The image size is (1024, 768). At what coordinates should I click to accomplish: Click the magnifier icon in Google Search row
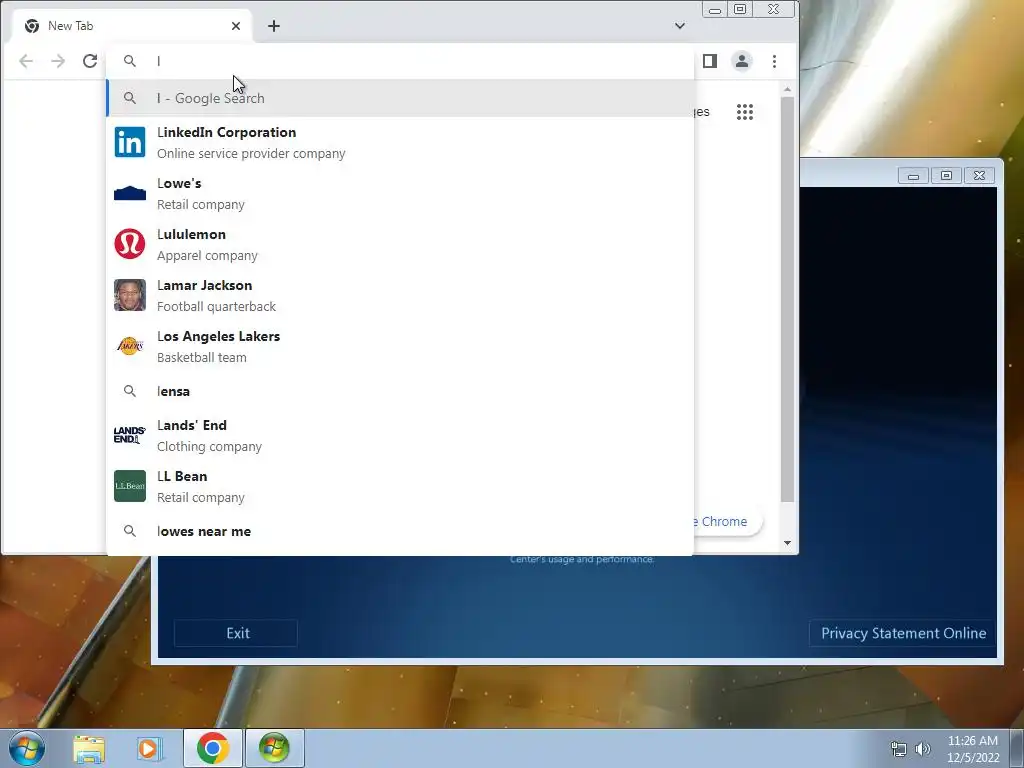click(129, 98)
